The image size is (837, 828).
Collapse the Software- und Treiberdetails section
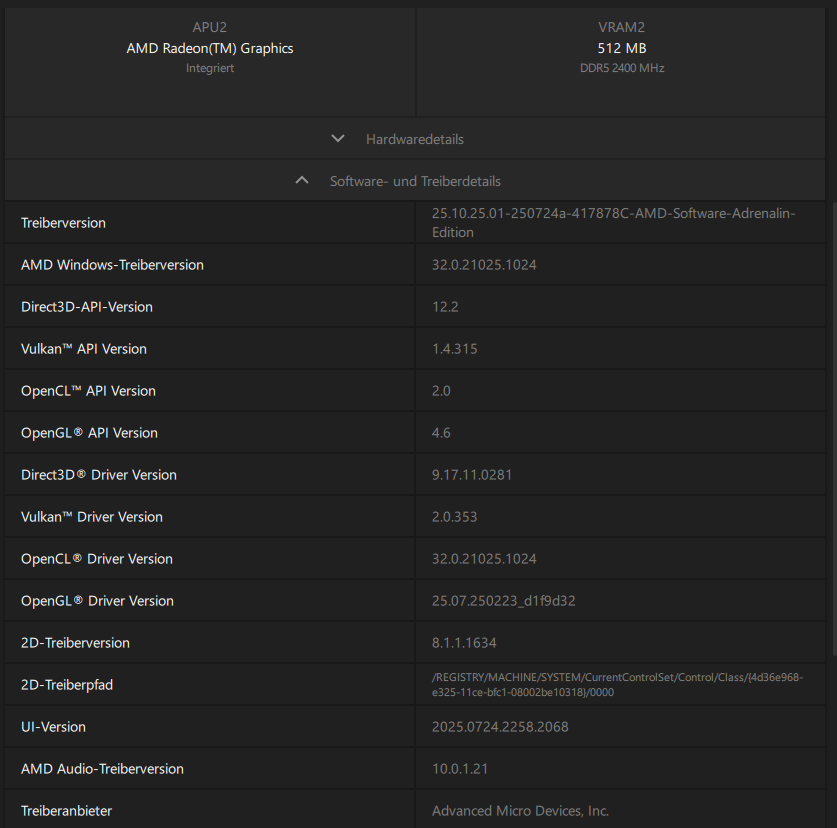coord(414,181)
